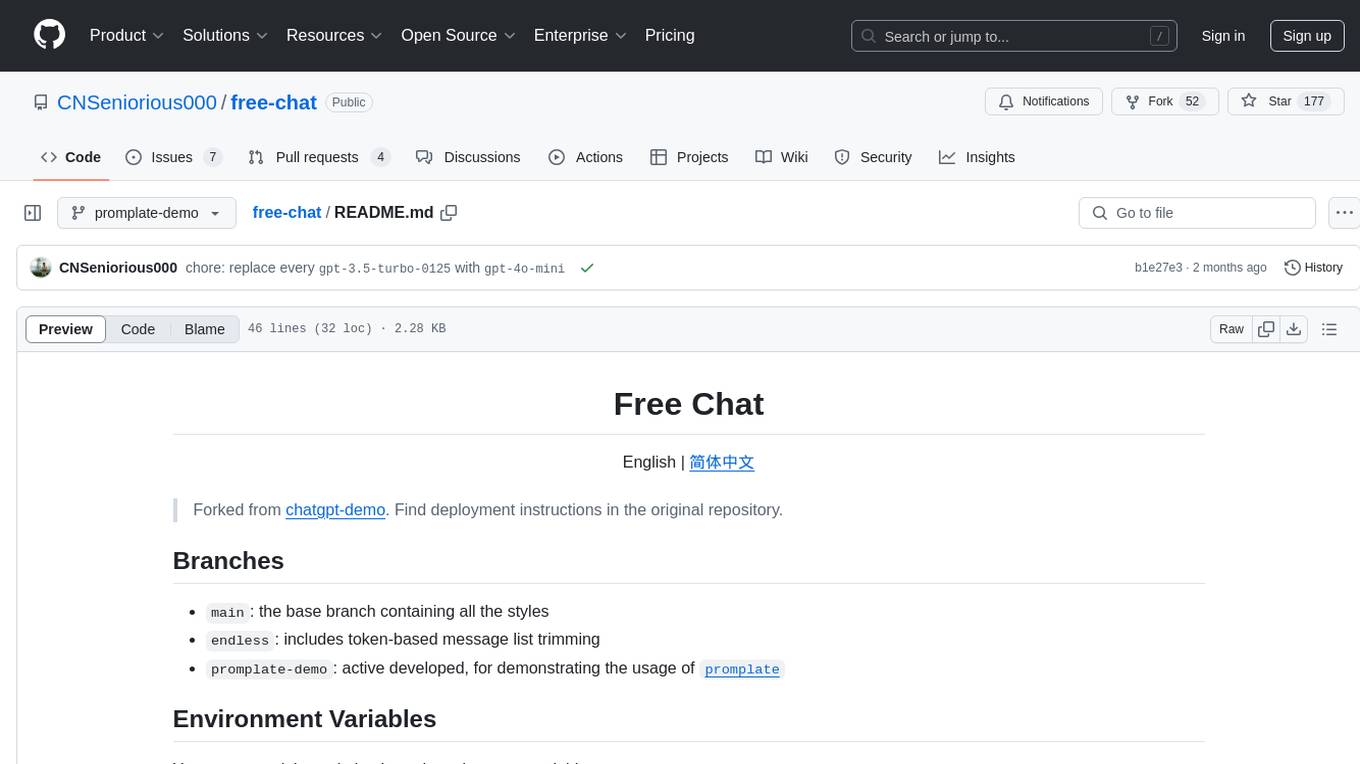Open the README outline list
1360x764 pixels.
coord(1329,329)
